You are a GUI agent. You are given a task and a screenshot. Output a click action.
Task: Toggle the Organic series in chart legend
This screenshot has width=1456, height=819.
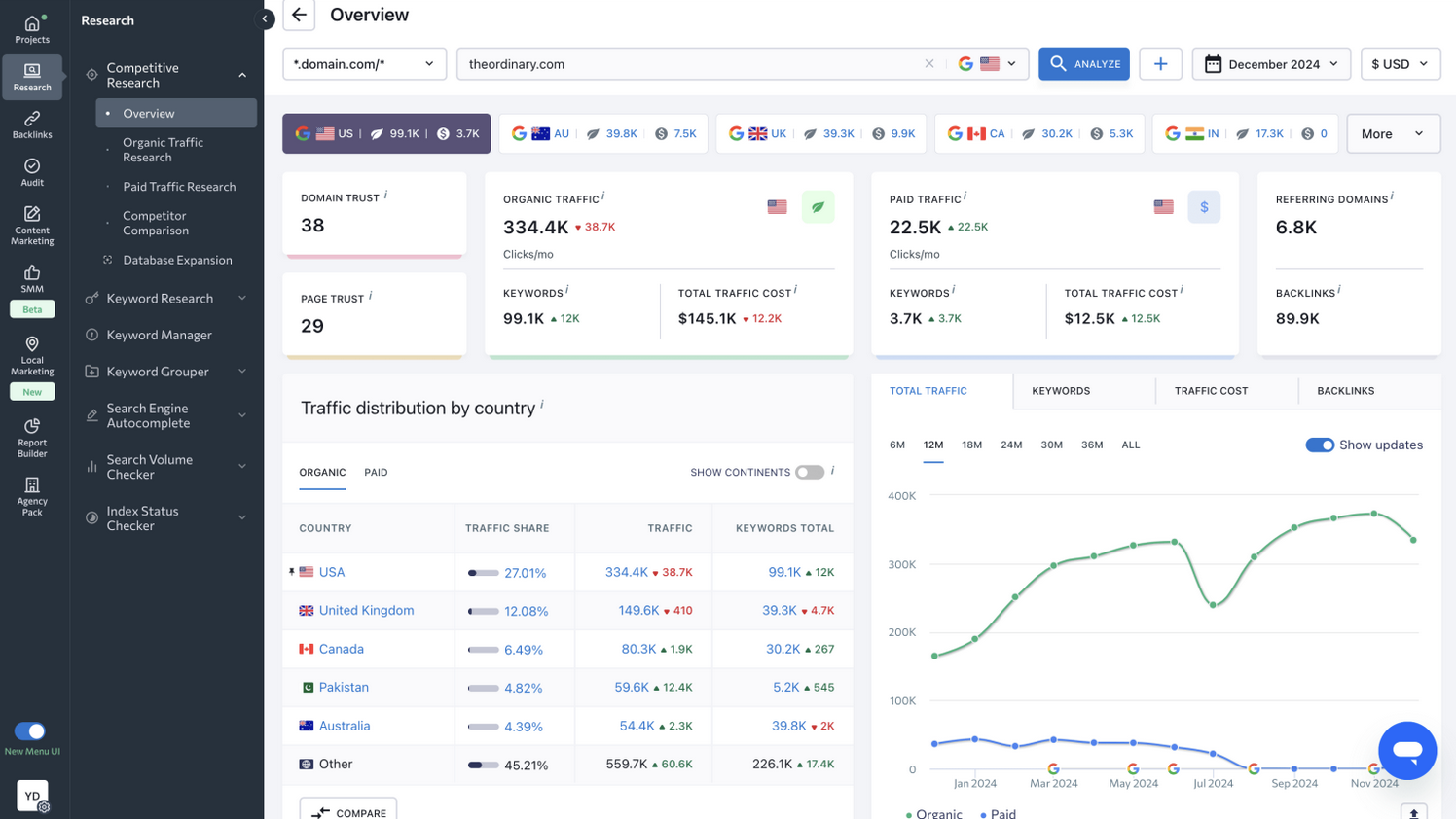coord(933,813)
